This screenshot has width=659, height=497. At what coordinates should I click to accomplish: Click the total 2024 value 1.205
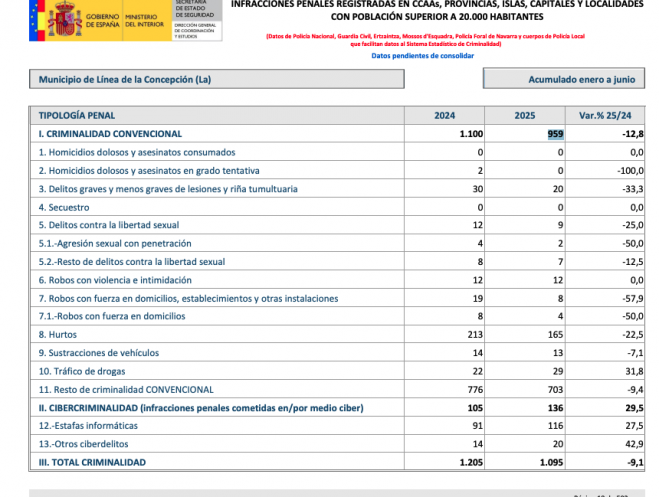click(x=471, y=462)
